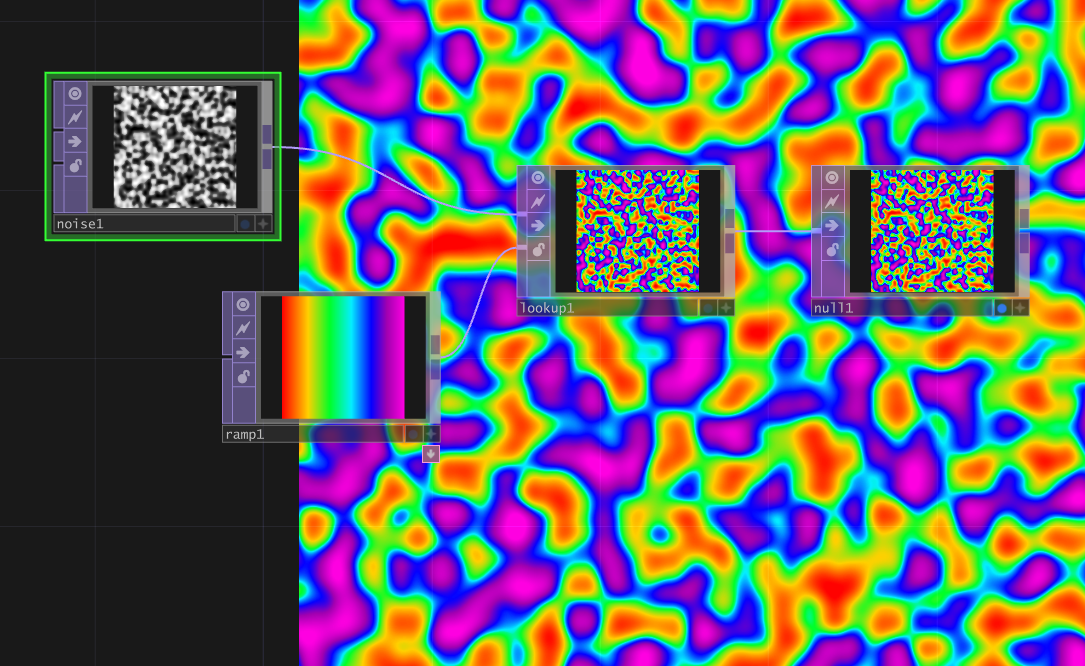Viewport: 1085px width, 666px height.
Task: Disable blue display flag on null1
Action: [1001, 308]
